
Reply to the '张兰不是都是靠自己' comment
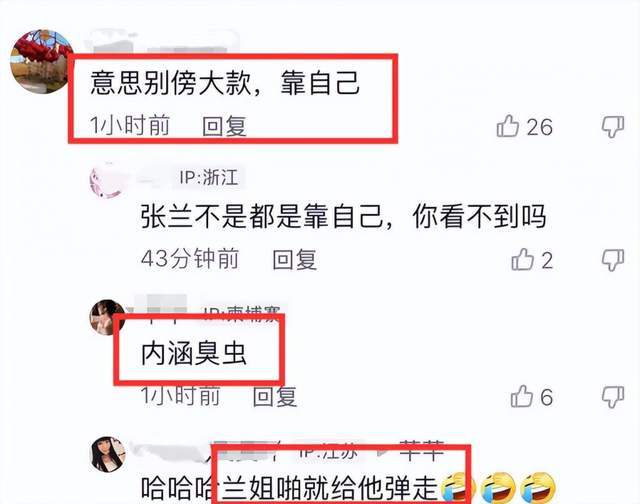pyautogui.click(x=295, y=260)
